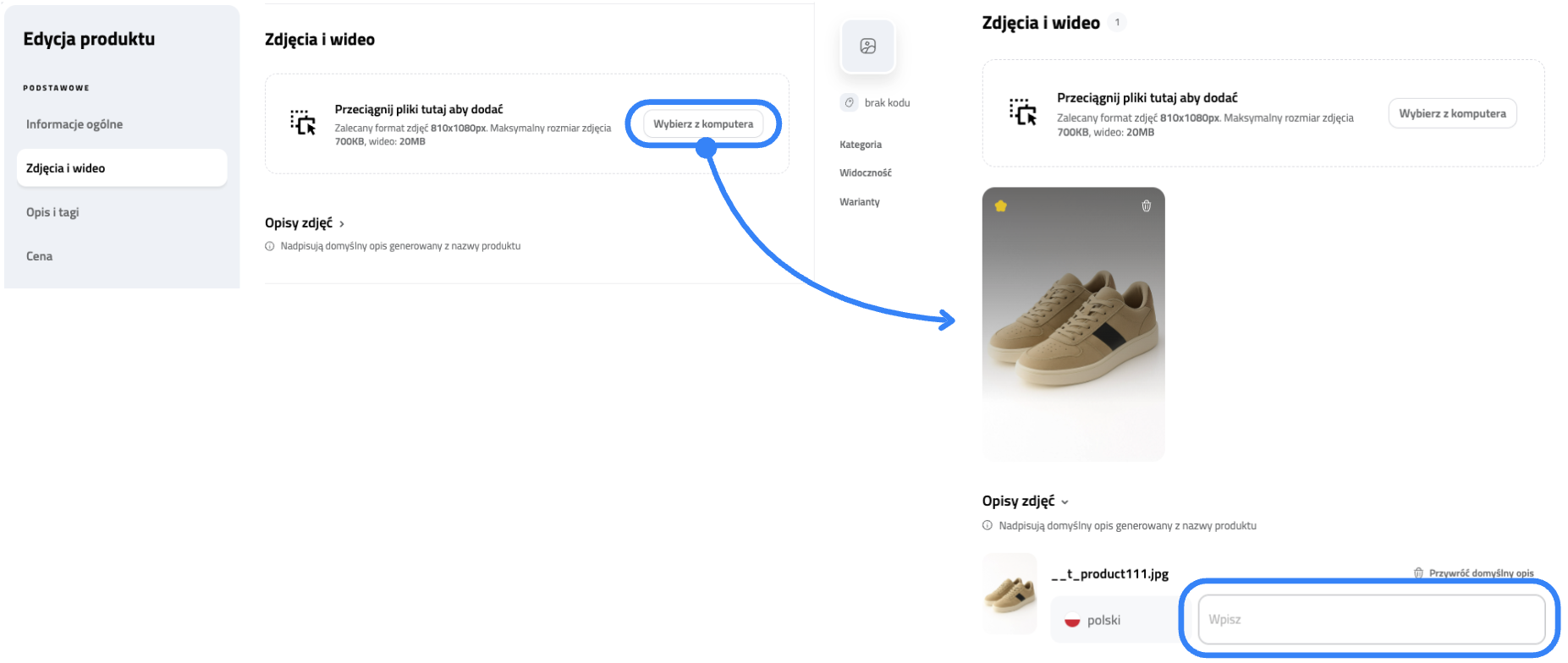Click the yellow main-photo marker on sneaker image
Screen dimensions: 1568x663
(1001, 205)
